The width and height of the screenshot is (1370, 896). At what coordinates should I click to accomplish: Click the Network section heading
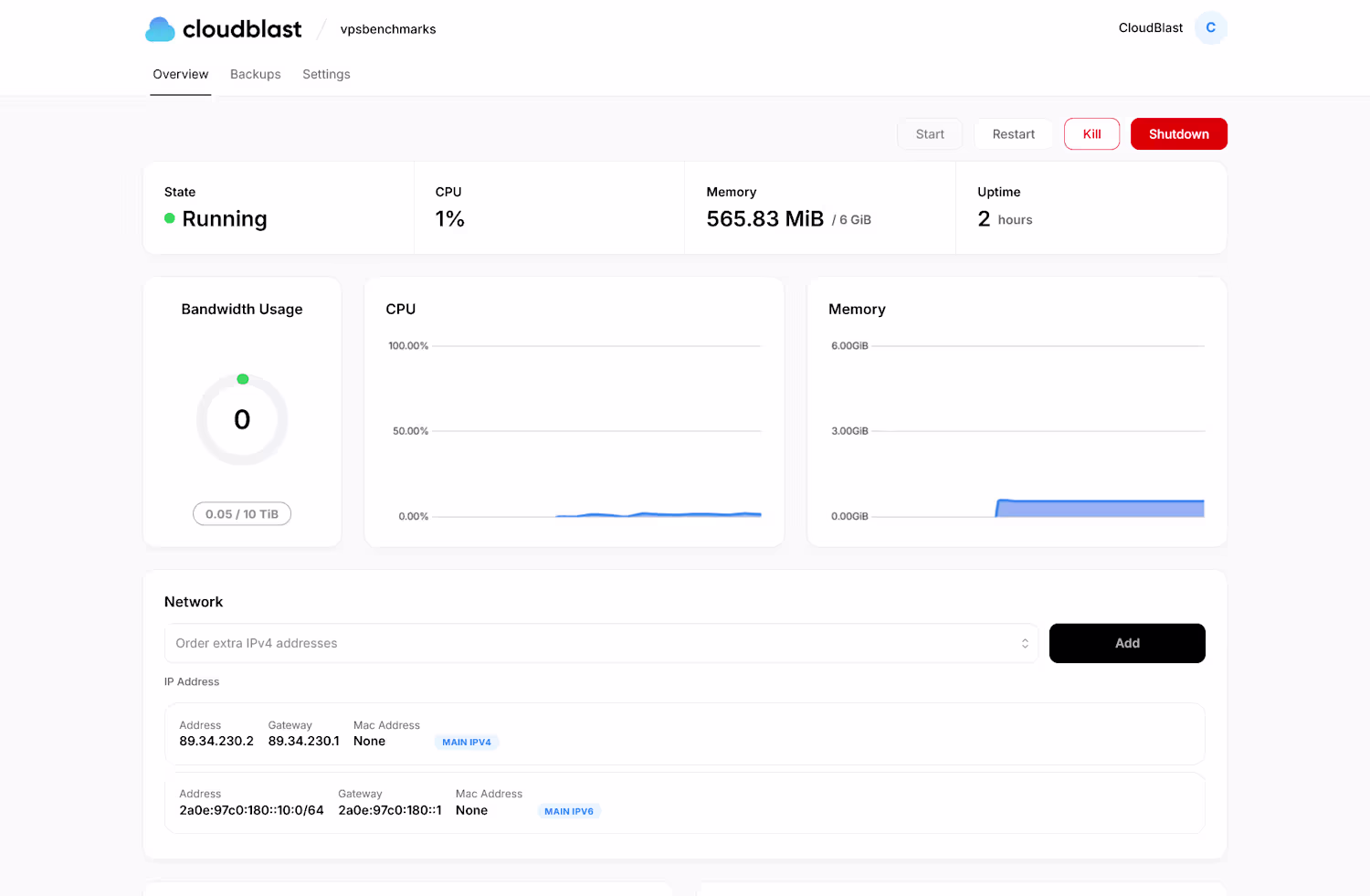point(194,602)
